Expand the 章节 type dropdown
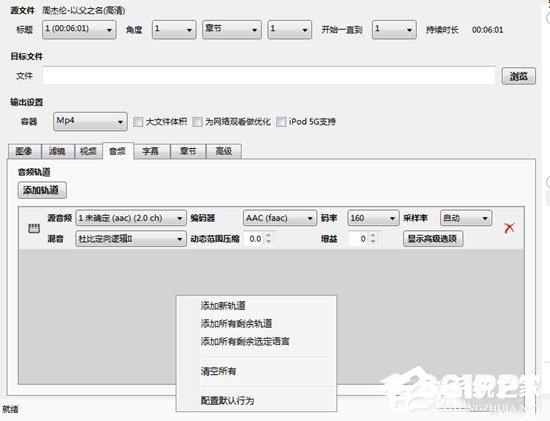Image resolution: width=550 pixels, height=421 pixels. 232,29
